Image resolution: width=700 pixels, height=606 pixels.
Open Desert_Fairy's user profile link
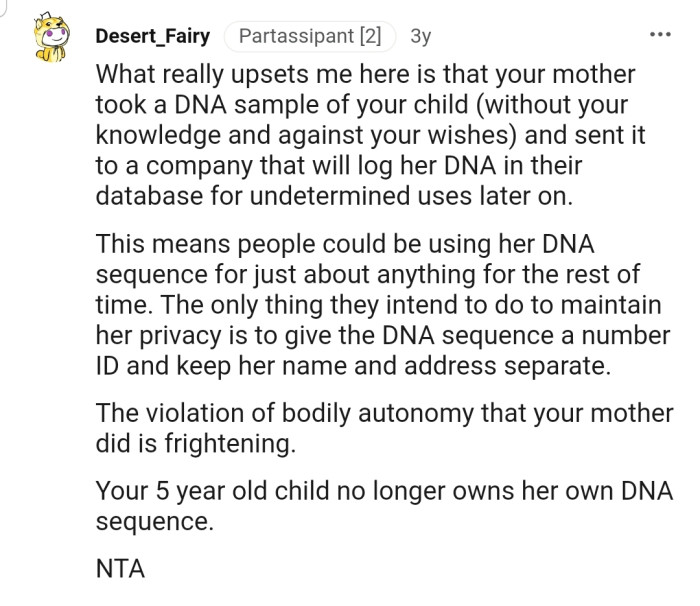153,37
